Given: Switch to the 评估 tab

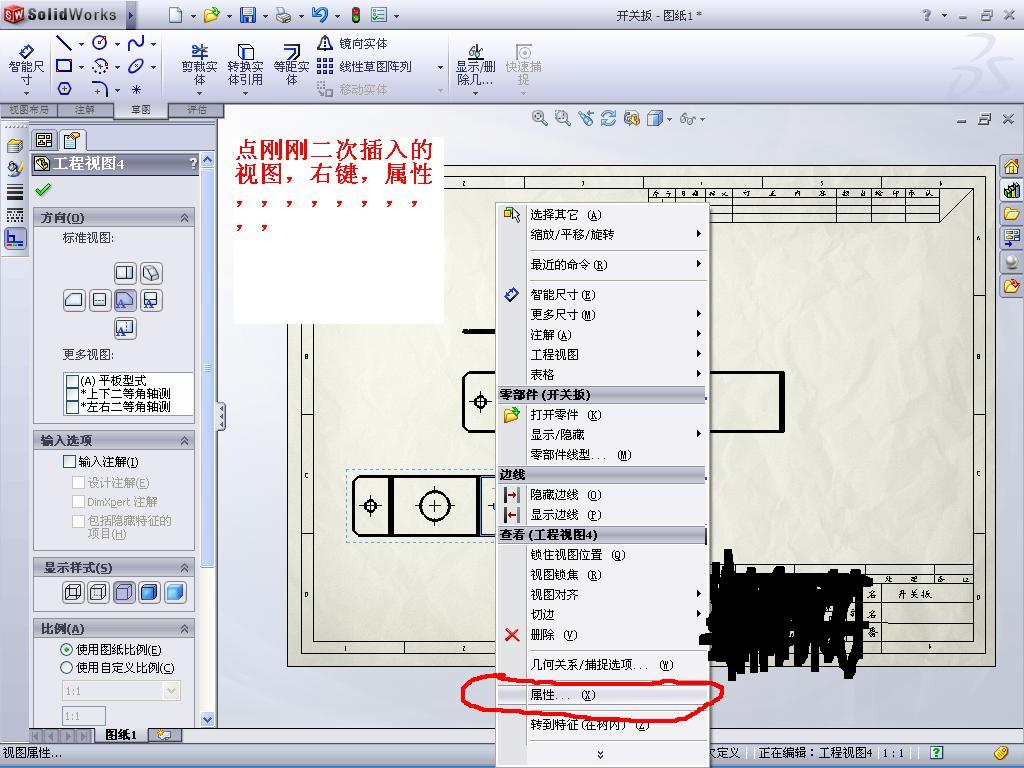Looking at the screenshot, I should (197, 110).
